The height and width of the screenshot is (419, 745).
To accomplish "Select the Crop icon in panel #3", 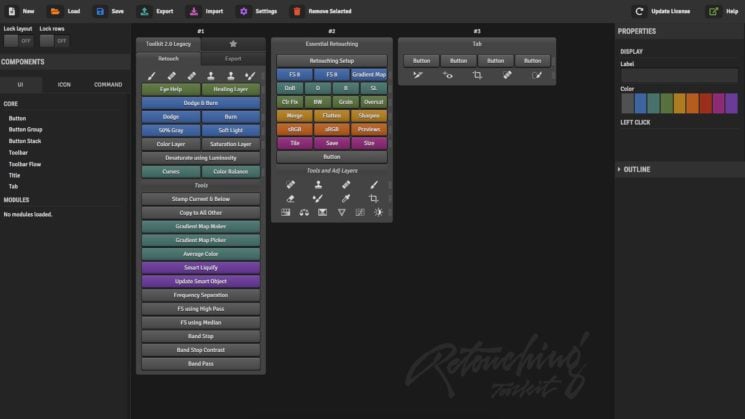I will [477, 75].
